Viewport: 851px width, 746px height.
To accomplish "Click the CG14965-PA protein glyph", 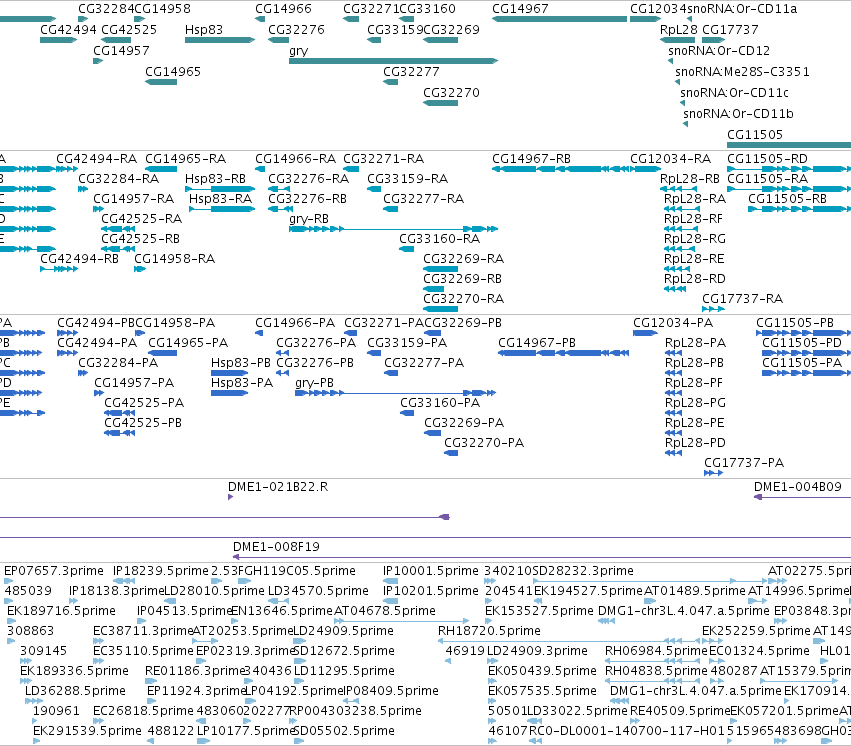I will 163,353.
